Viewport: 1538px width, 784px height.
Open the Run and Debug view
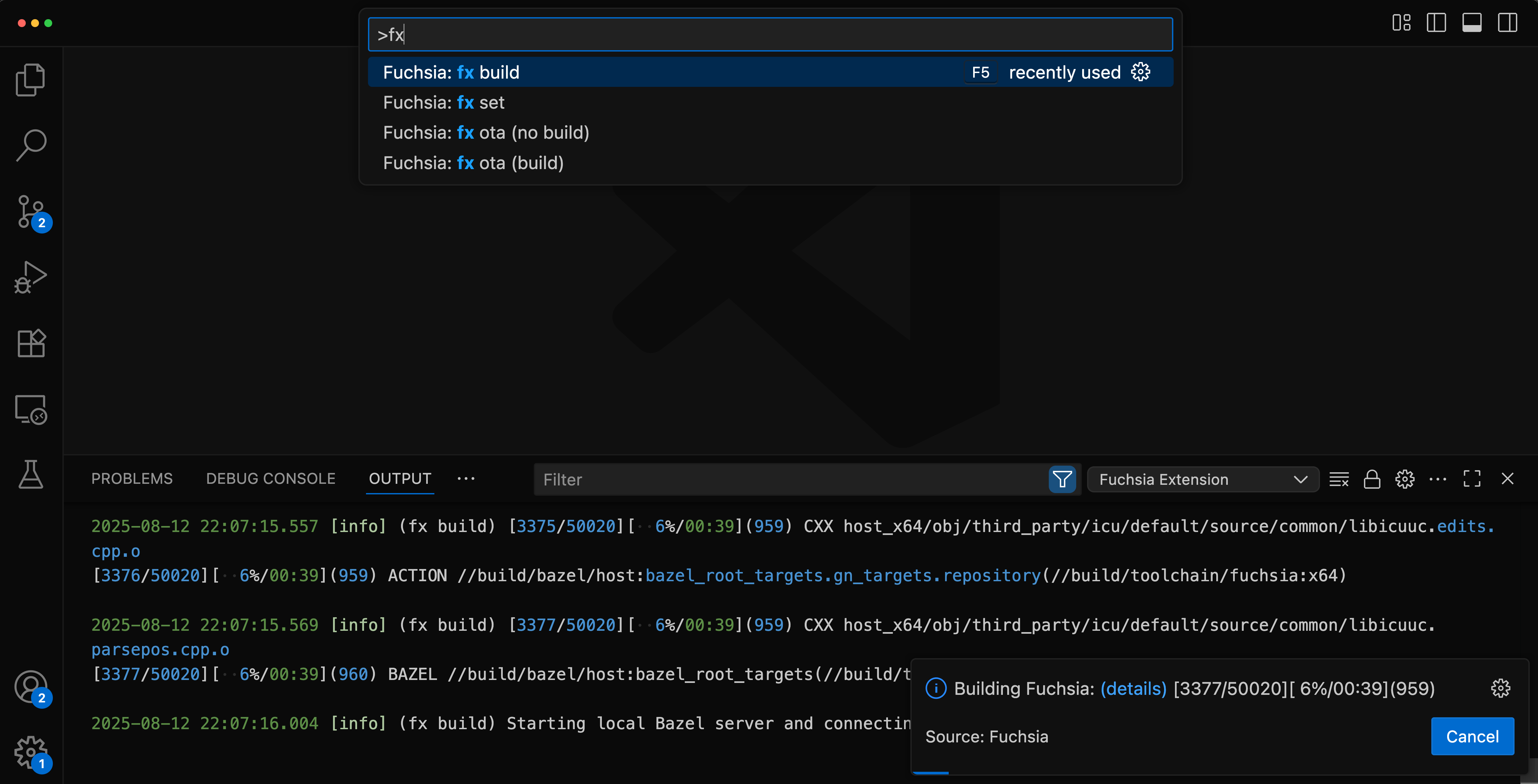point(30,276)
